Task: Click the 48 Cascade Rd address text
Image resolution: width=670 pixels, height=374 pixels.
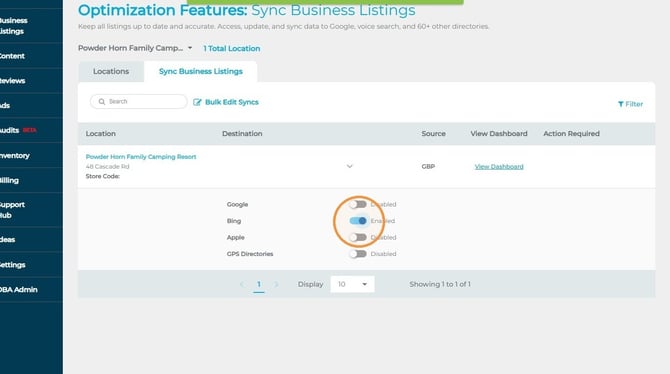Action: click(107, 167)
